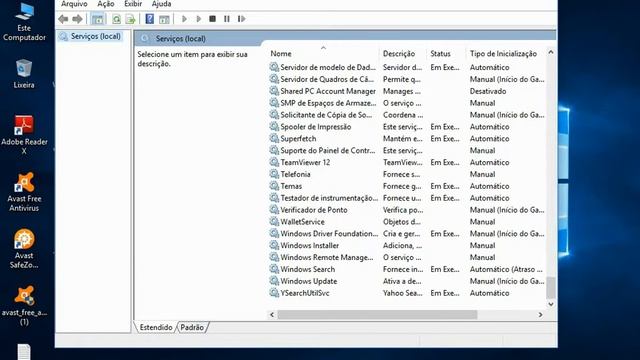Click the gear icon beside Servidor de Quadros
This screenshot has width=640, height=360.
274,79
